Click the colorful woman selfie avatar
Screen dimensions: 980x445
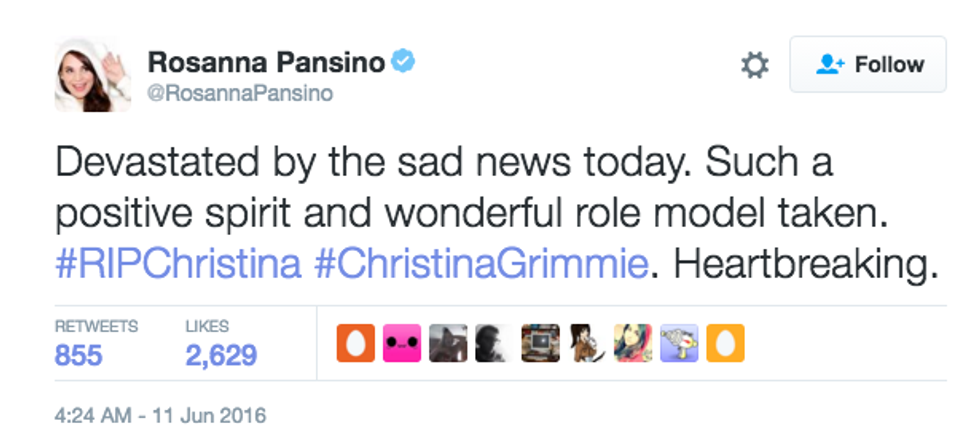tap(633, 343)
